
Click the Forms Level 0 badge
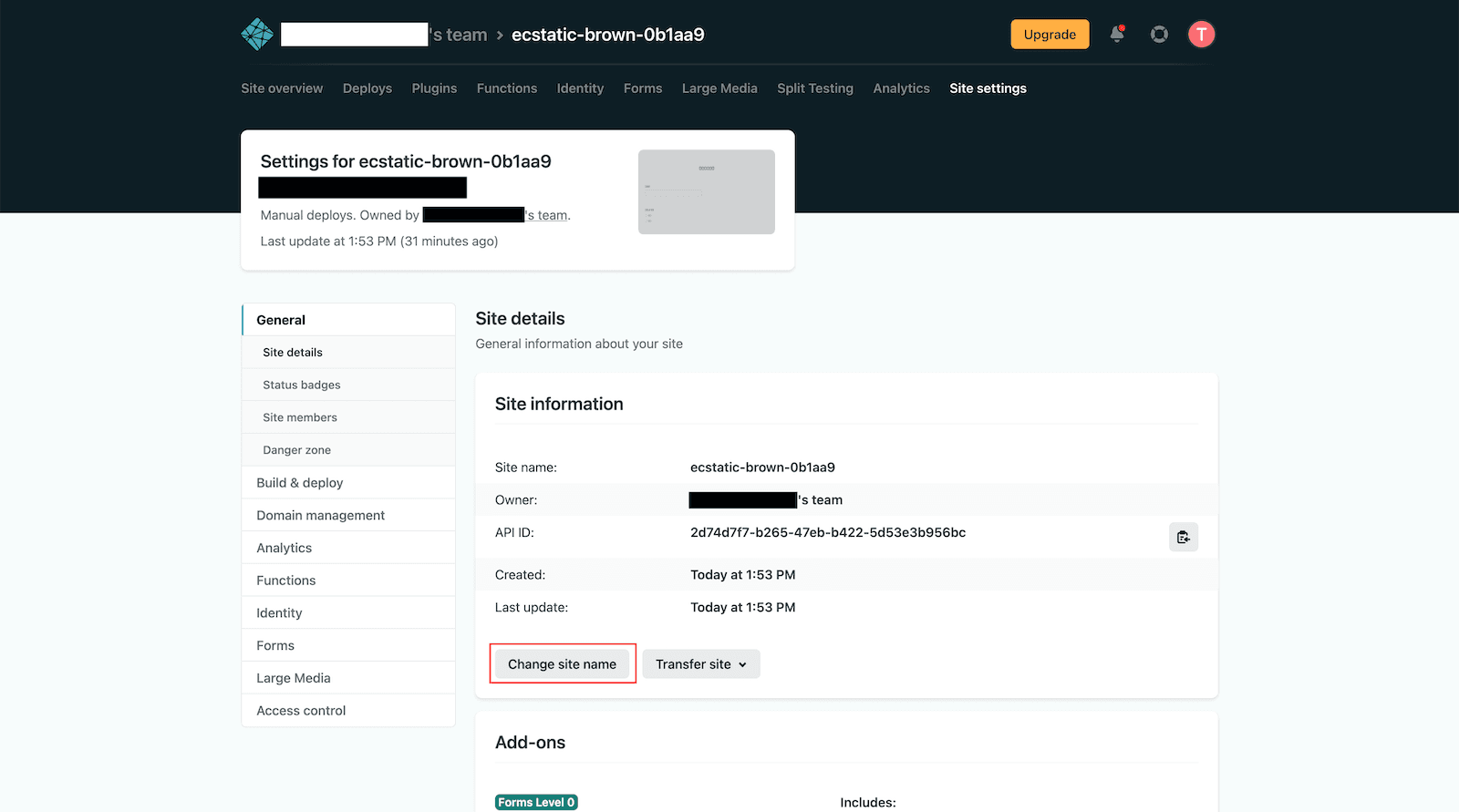click(536, 802)
